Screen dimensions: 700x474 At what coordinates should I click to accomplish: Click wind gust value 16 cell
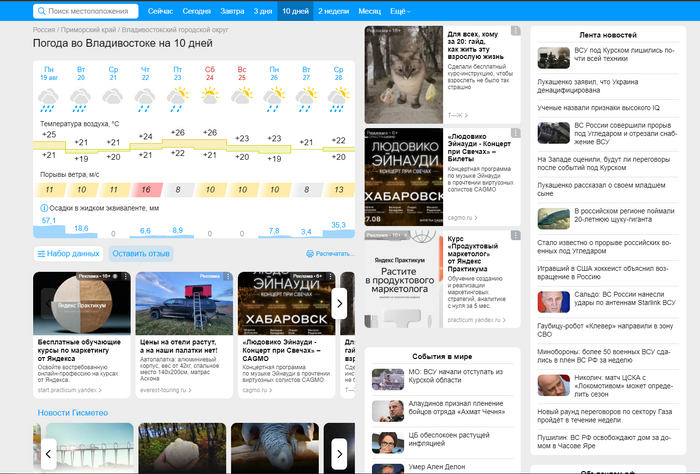146,190
